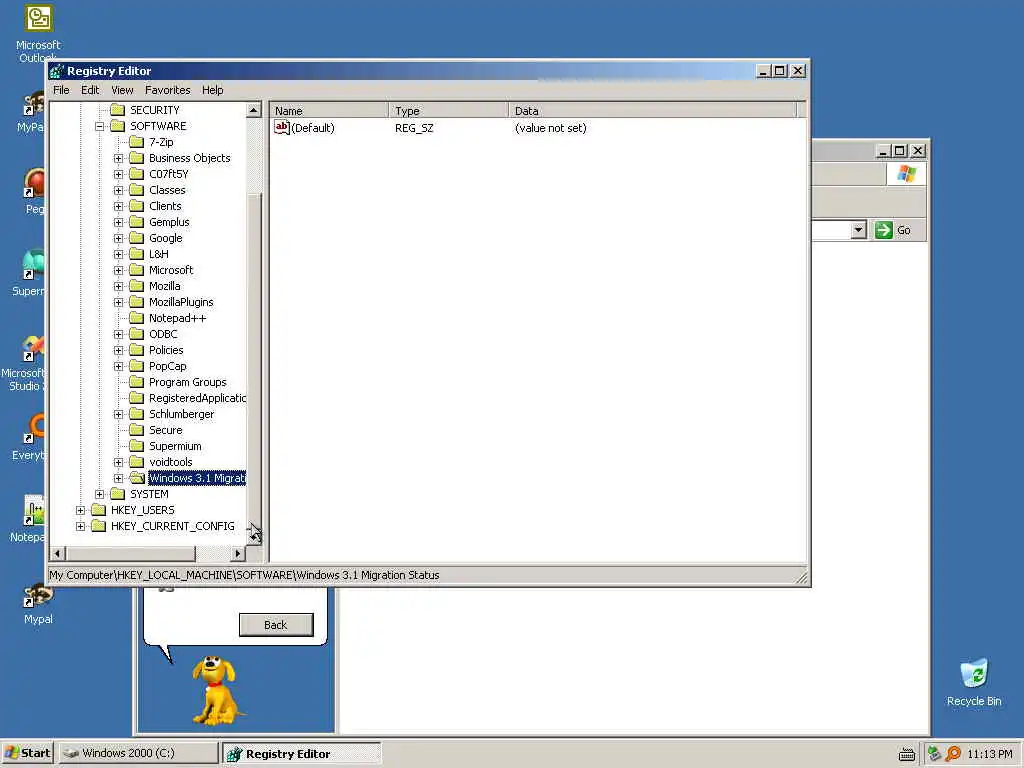
Task: Select the 7-Zip key folder icon
Action: [136, 142]
